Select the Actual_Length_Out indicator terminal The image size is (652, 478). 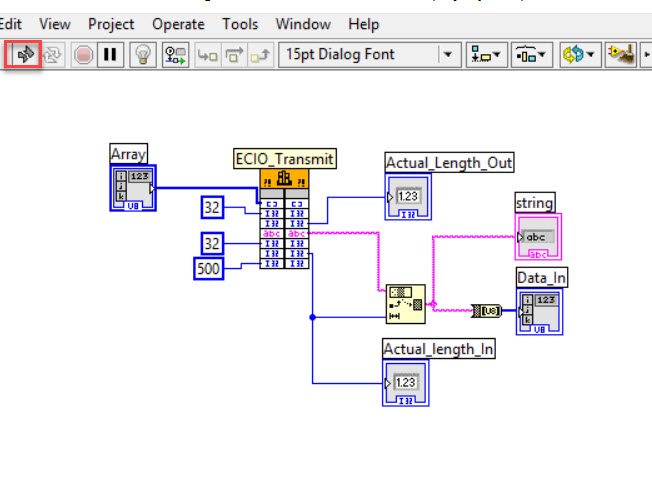408,197
